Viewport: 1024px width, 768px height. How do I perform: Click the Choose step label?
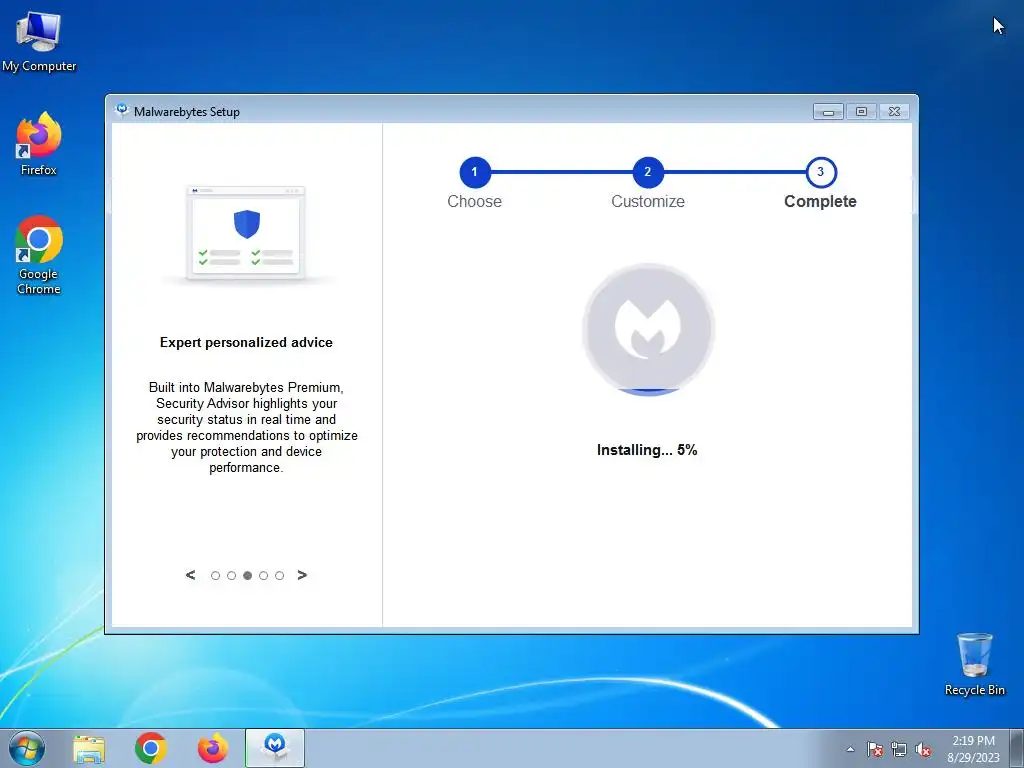tap(475, 201)
